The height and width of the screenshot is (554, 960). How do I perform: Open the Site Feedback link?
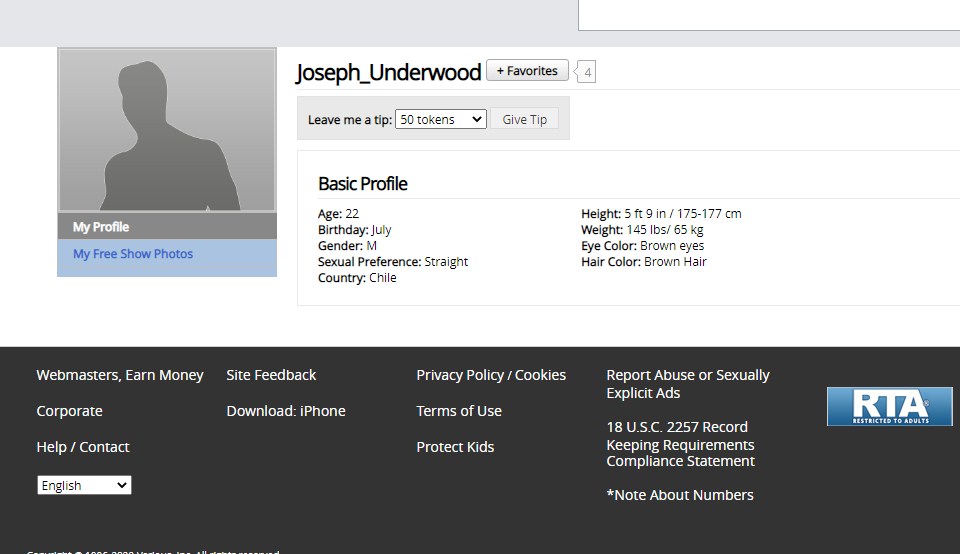click(x=271, y=375)
